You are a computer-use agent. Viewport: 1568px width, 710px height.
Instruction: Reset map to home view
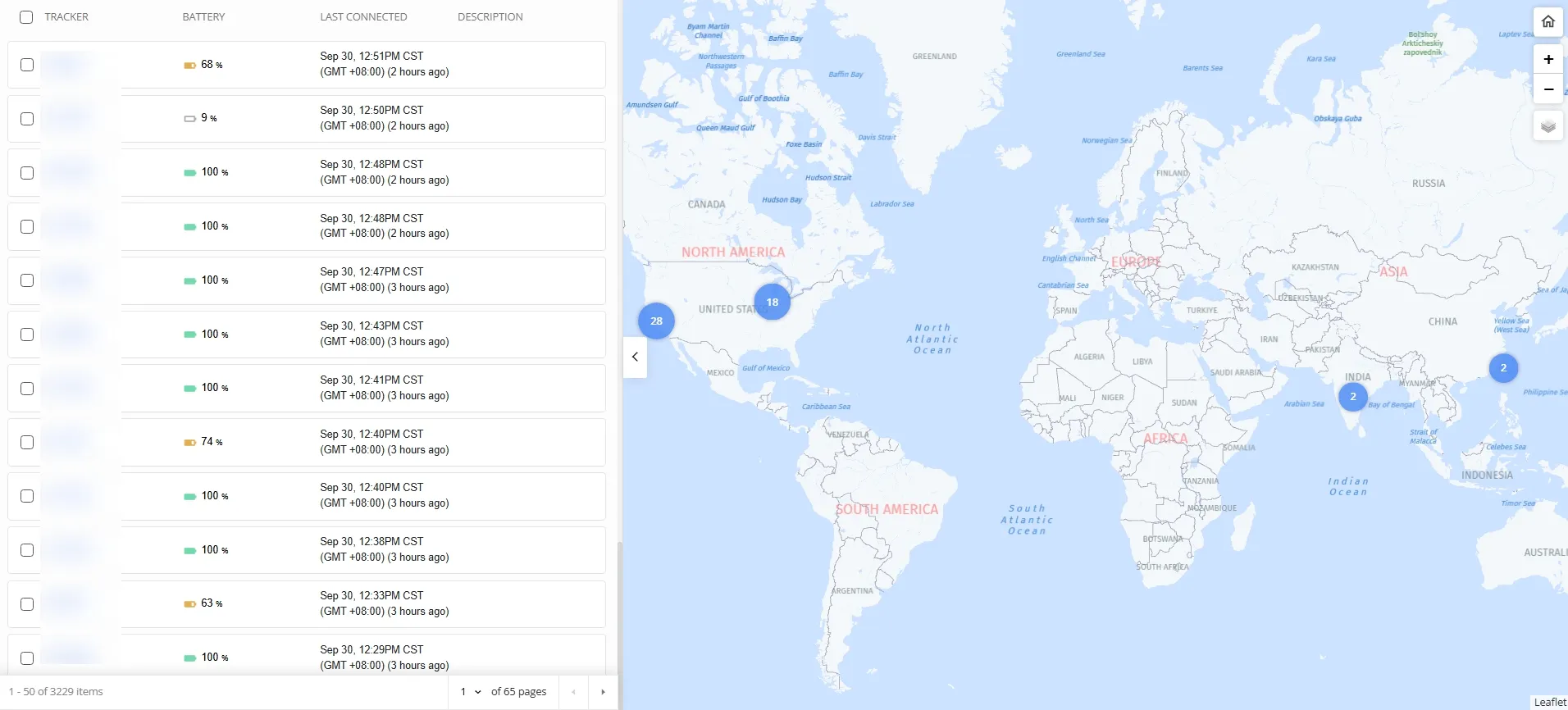(1547, 21)
